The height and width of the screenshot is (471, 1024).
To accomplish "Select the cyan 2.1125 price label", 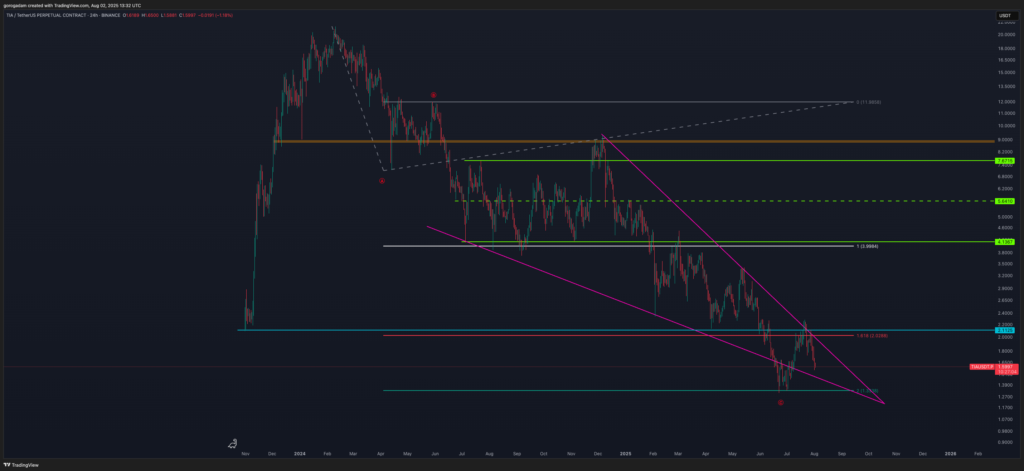I will (x=1005, y=329).
